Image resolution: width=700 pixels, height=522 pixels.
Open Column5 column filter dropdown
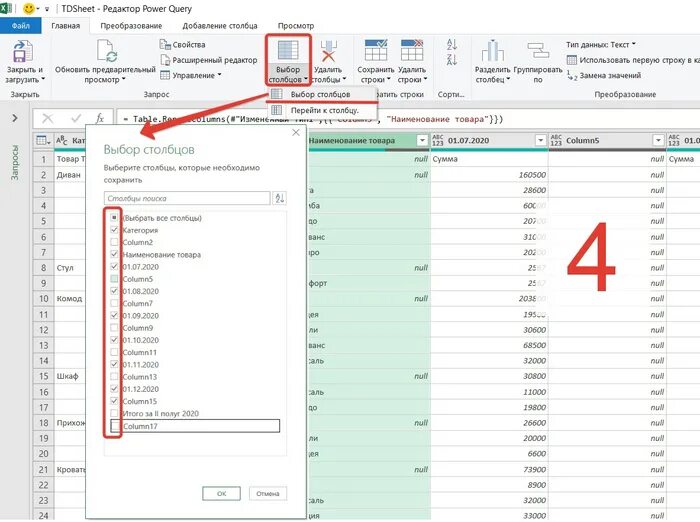point(658,140)
